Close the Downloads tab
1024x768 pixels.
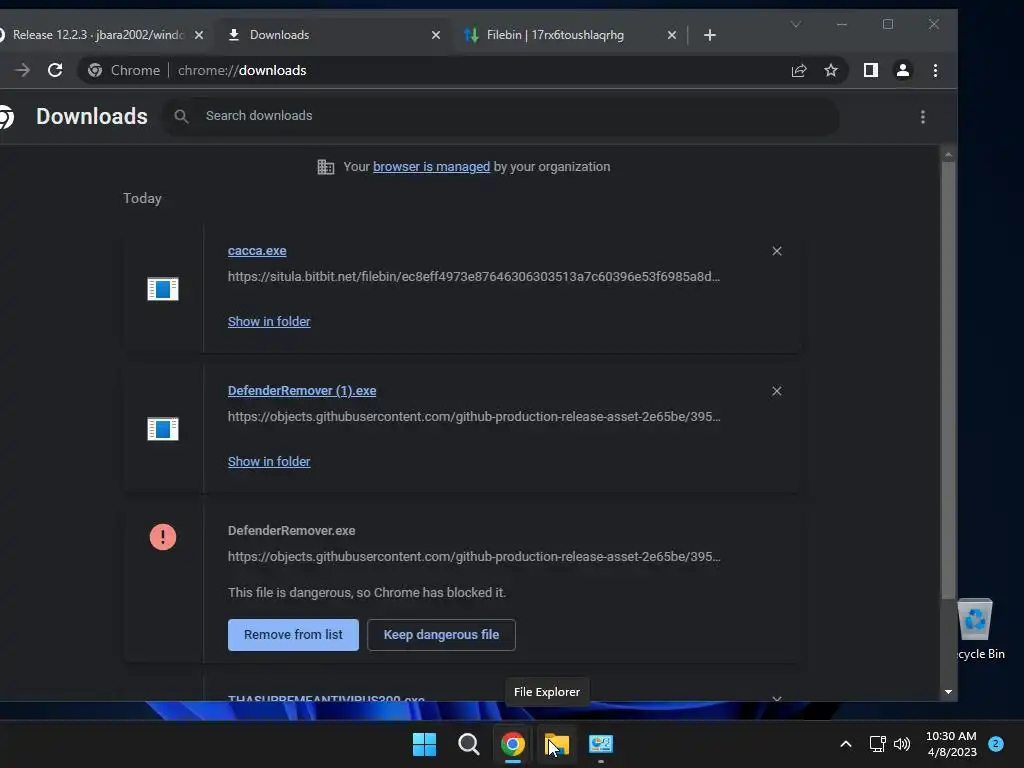click(x=436, y=35)
